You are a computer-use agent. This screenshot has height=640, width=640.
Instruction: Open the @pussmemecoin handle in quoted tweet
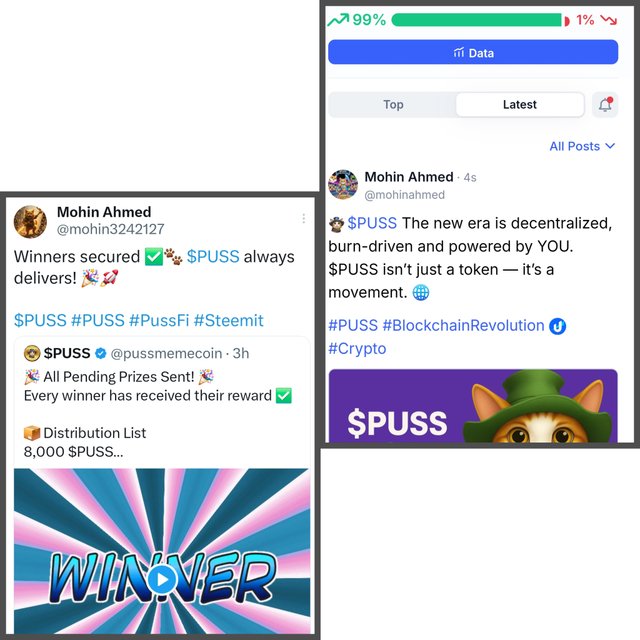pyautogui.click(x=166, y=353)
